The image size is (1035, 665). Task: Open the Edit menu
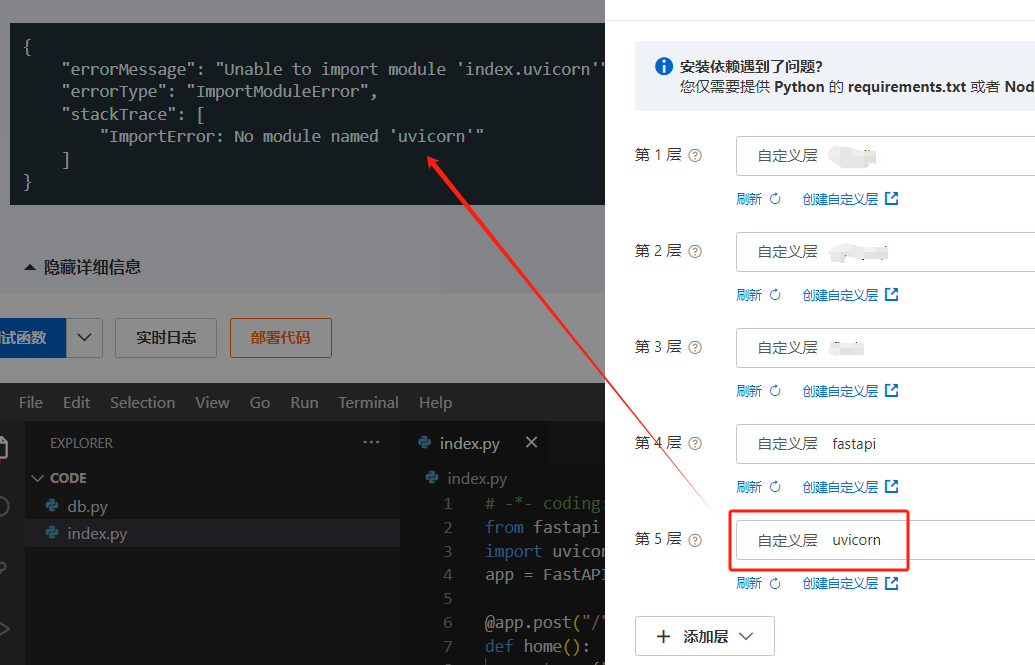click(x=77, y=402)
